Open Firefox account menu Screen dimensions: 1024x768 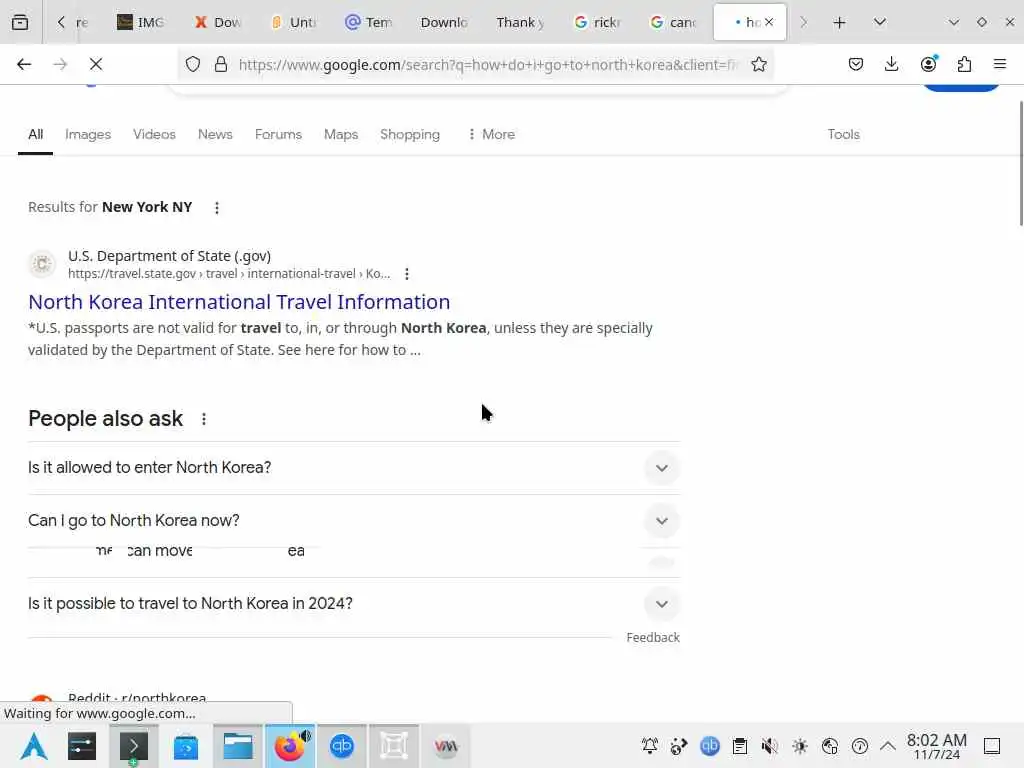tap(928, 64)
